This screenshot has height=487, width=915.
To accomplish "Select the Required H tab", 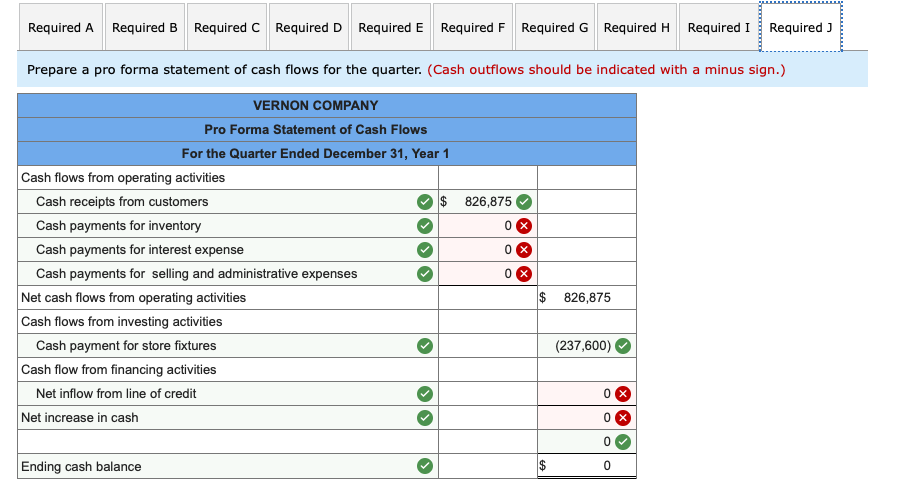I will pos(637,27).
